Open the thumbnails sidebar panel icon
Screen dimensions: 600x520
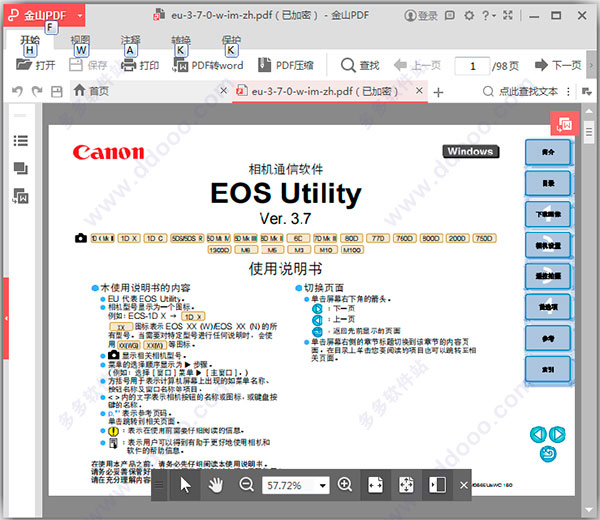coord(20,168)
